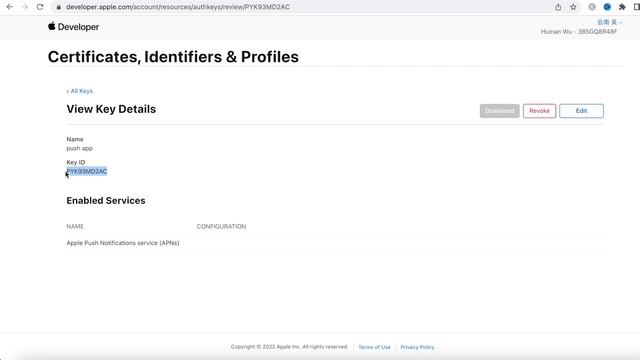The height and width of the screenshot is (360, 640).
Task: Open the account name dropdown at top right
Action: point(609,22)
